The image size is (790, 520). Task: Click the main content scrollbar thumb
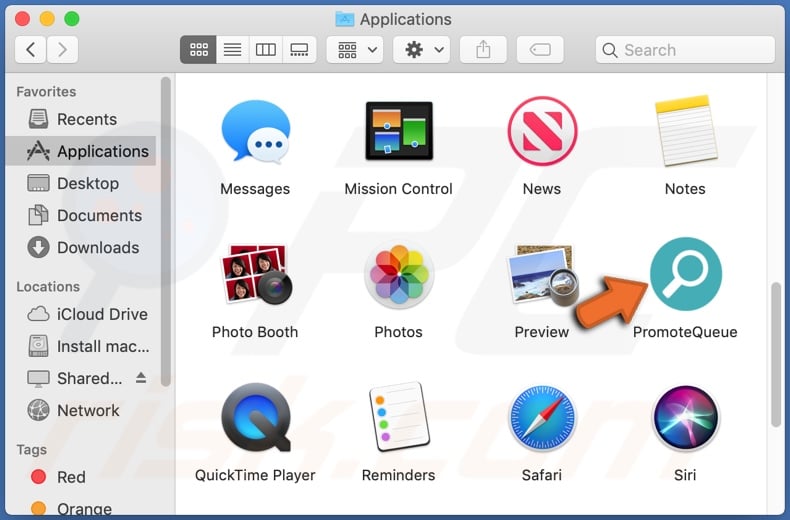(775, 355)
